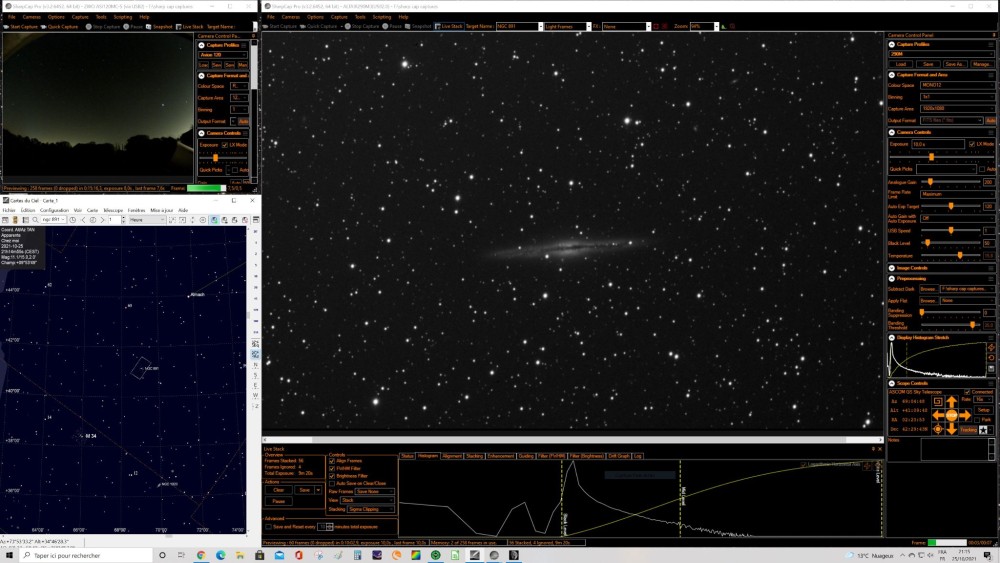Toggle Brightness Filter checkbox in Live Stack
1000x563 pixels.
pos(332,476)
